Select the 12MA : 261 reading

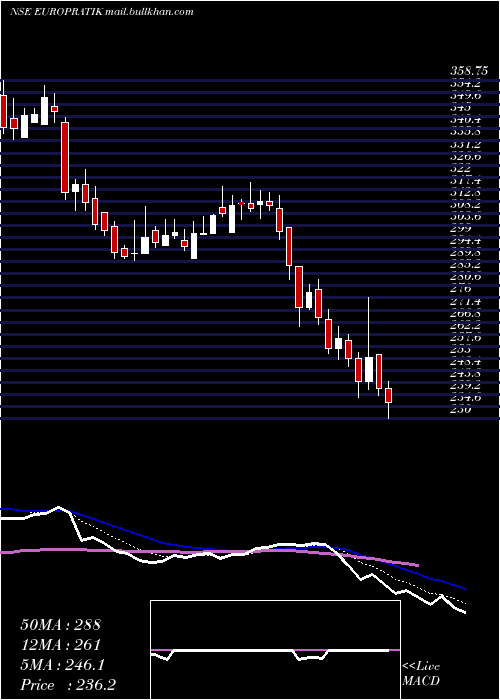pyautogui.click(x=60, y=645)
